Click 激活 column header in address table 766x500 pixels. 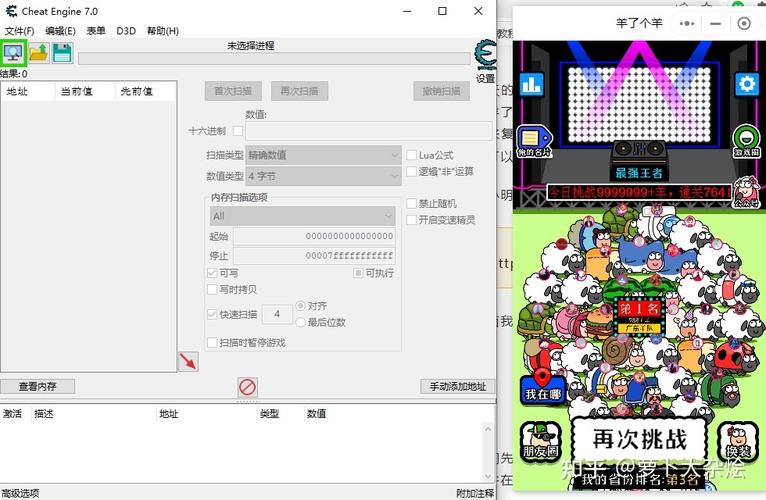point(16,414)
